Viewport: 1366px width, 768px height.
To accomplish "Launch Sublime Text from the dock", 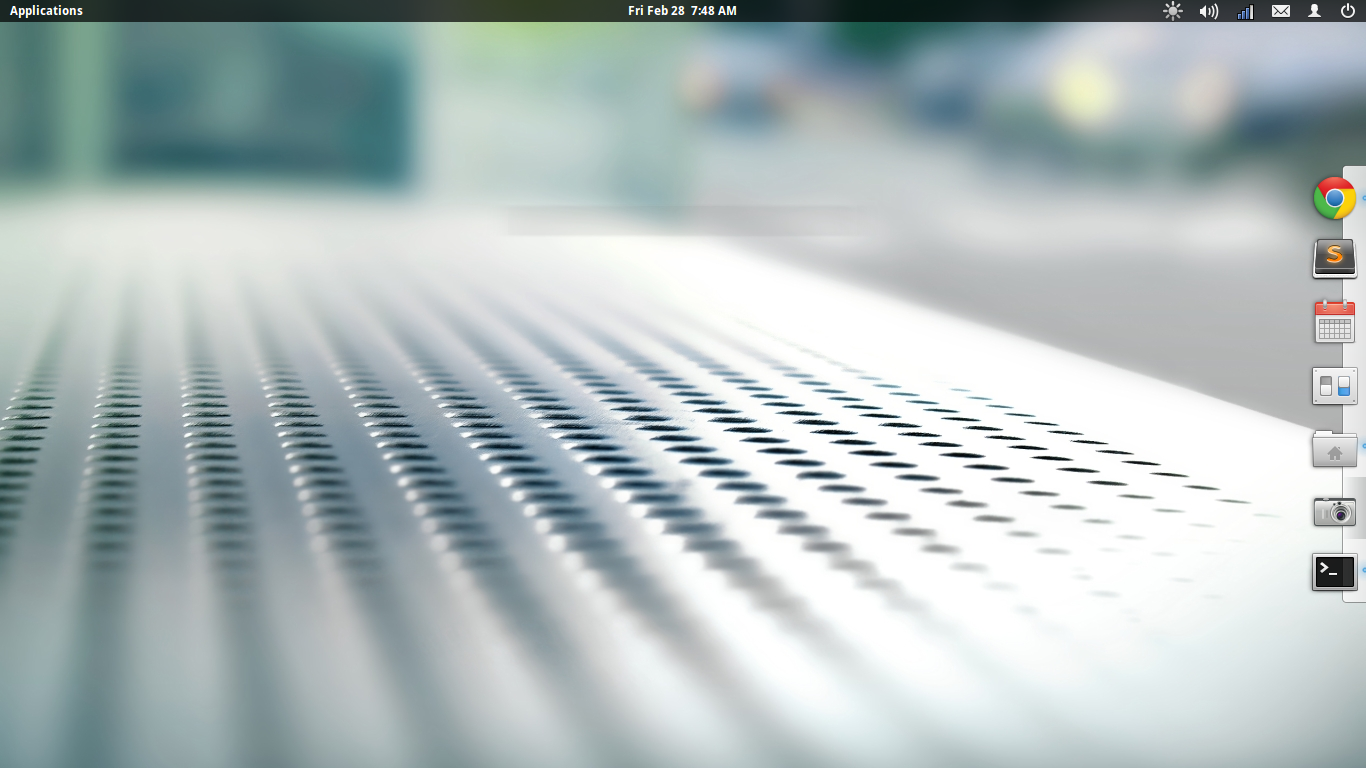I will 1334,258.
